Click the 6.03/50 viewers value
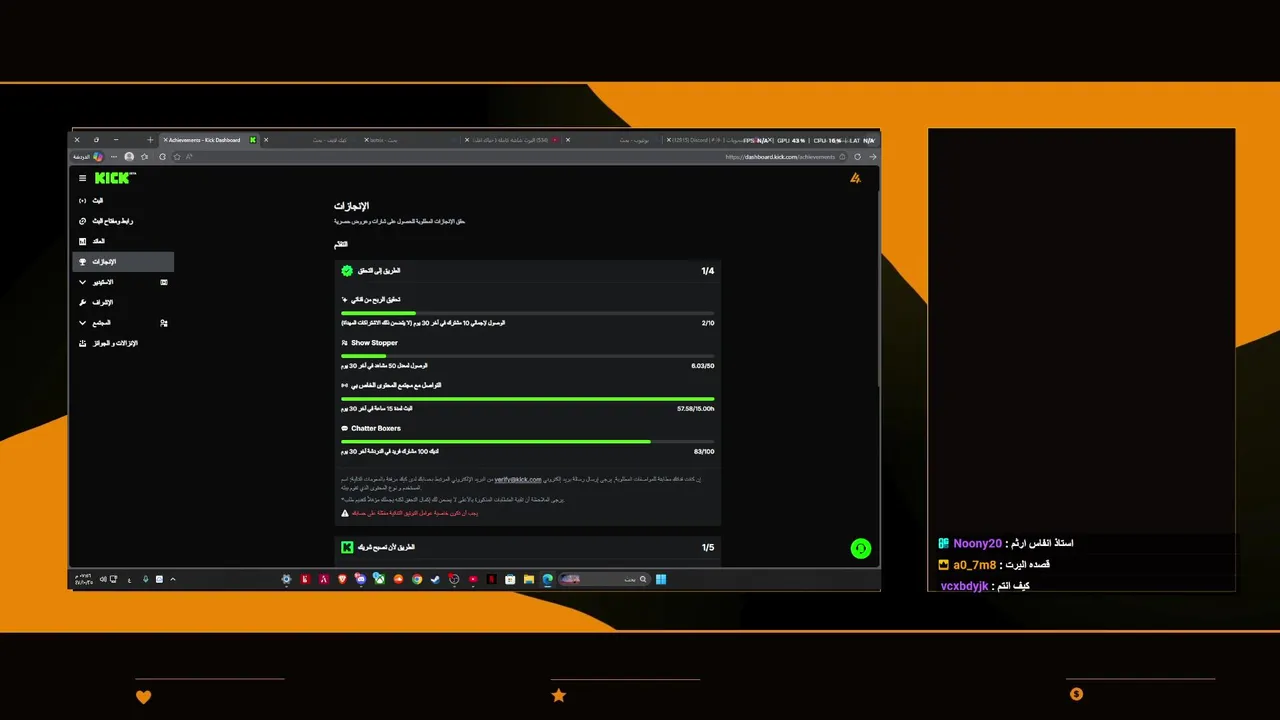 [703, 366]
